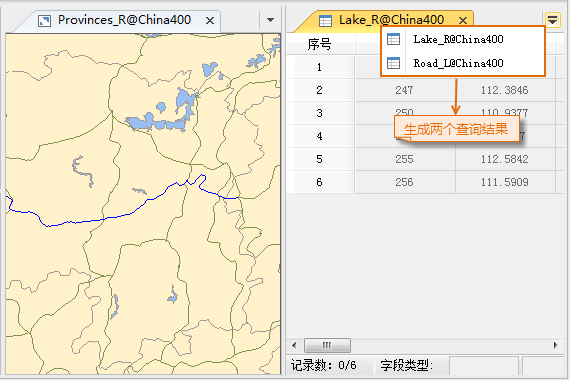
Task: Click the map icon on Provinces_R@China400 tab
Action: [44, 21]
